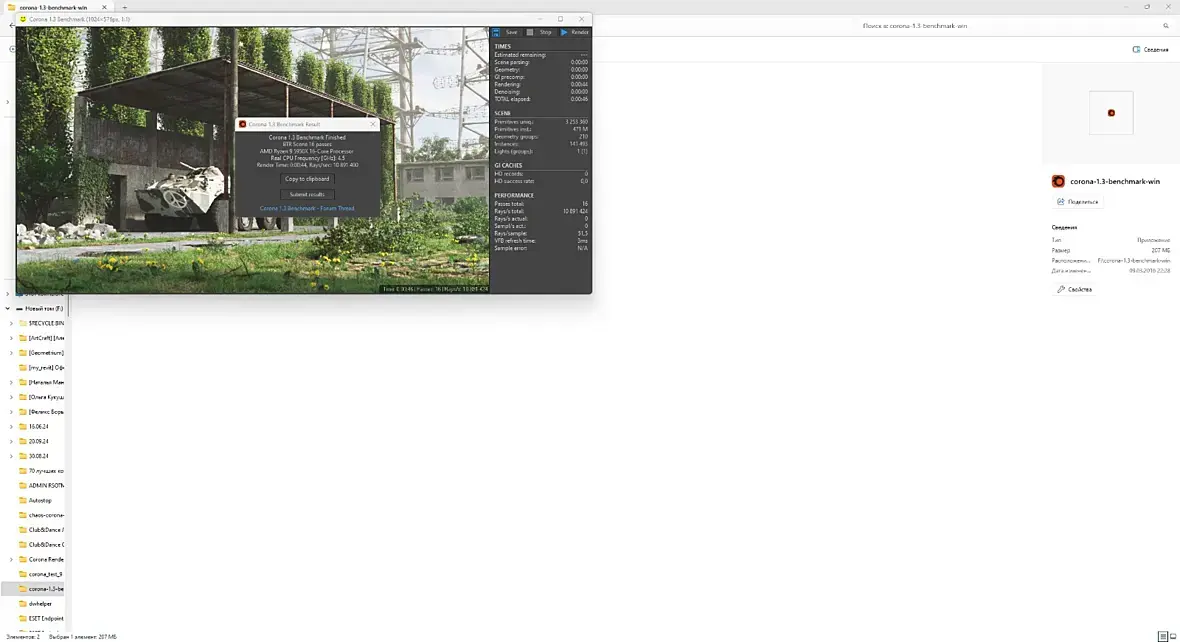Click the Corona app icon beside file name
The image size is (1180, 642).
click(1058, 181)
